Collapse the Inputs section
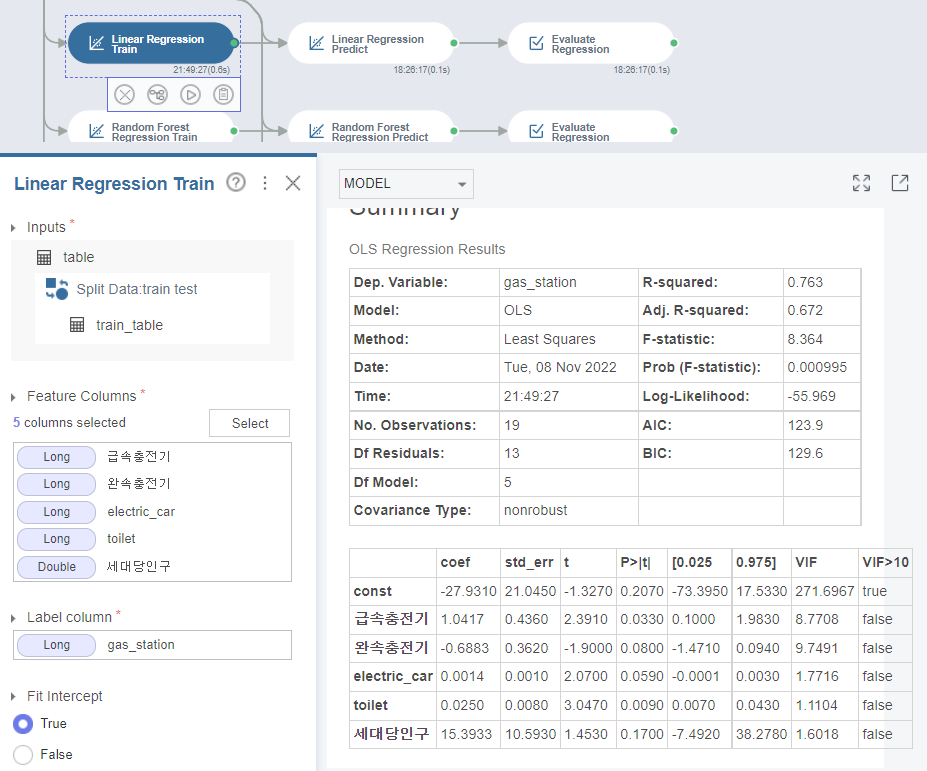The height and width of the screenshot is (771, 927). 13,228
